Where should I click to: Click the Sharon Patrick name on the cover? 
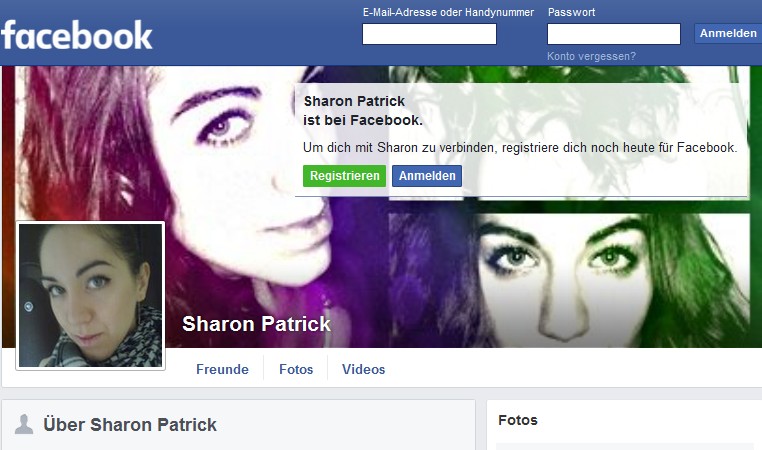256,324
